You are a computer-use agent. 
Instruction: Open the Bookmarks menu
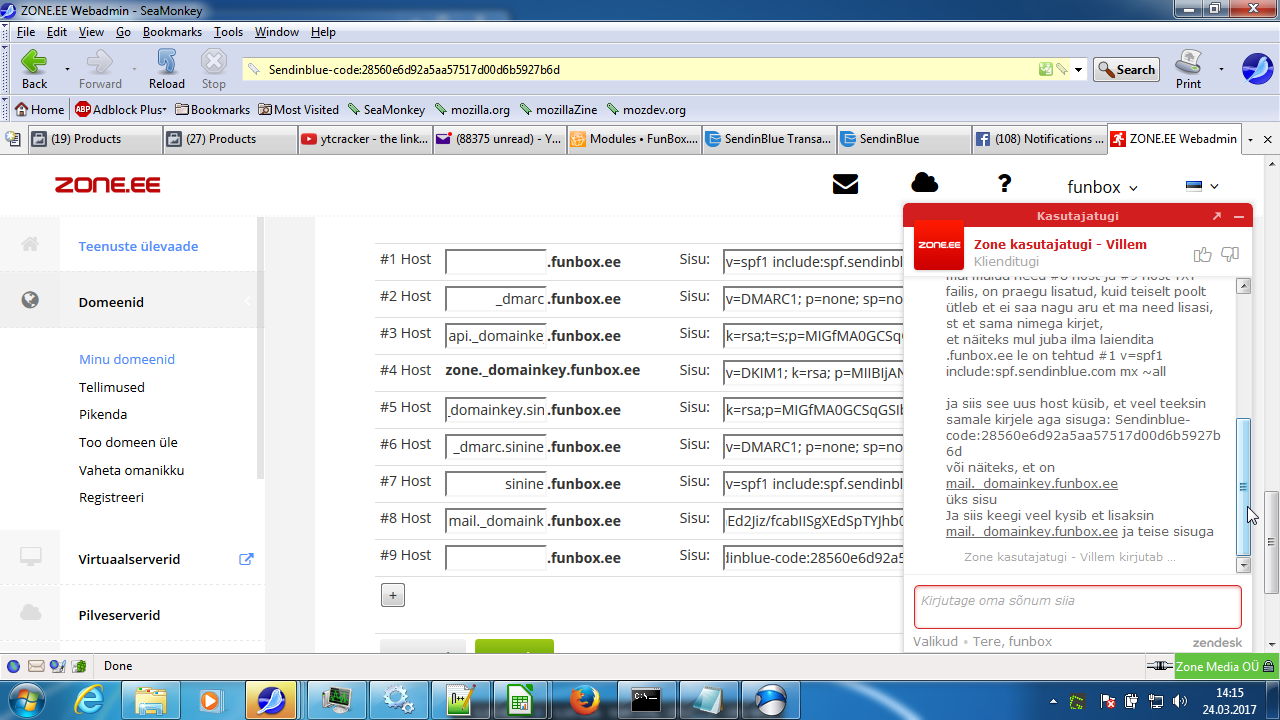172,32
